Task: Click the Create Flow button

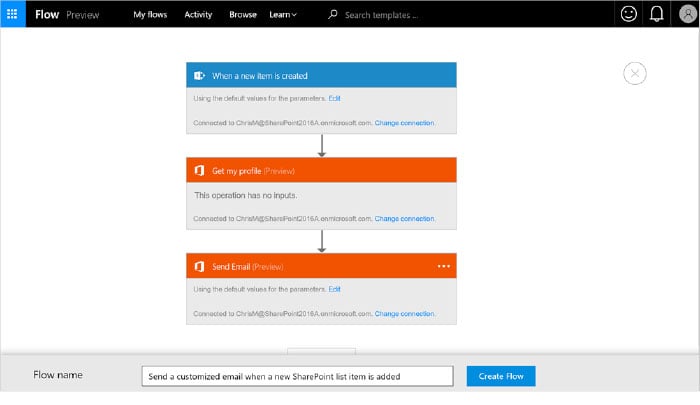Action: pyautogui.click(x=501, y=376)
